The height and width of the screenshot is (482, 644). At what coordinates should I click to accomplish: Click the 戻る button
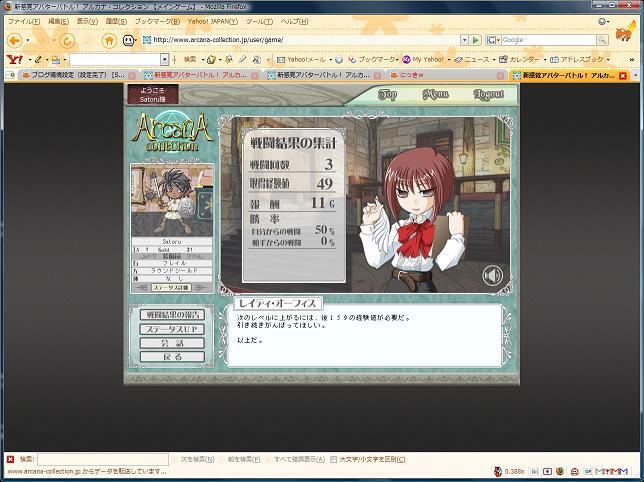[x=172, y=357]
